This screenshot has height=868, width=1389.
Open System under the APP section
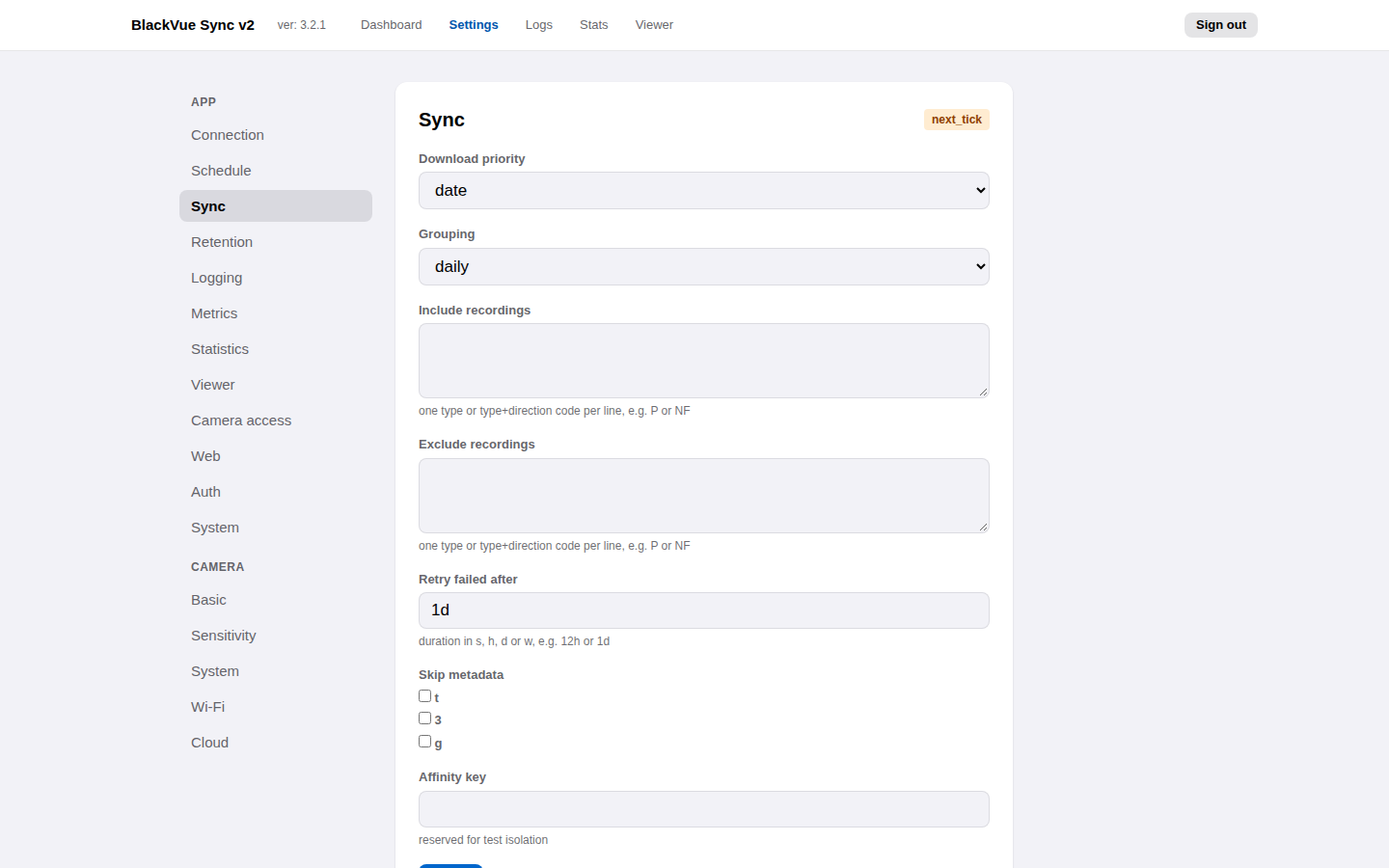(x=276, y=528)
